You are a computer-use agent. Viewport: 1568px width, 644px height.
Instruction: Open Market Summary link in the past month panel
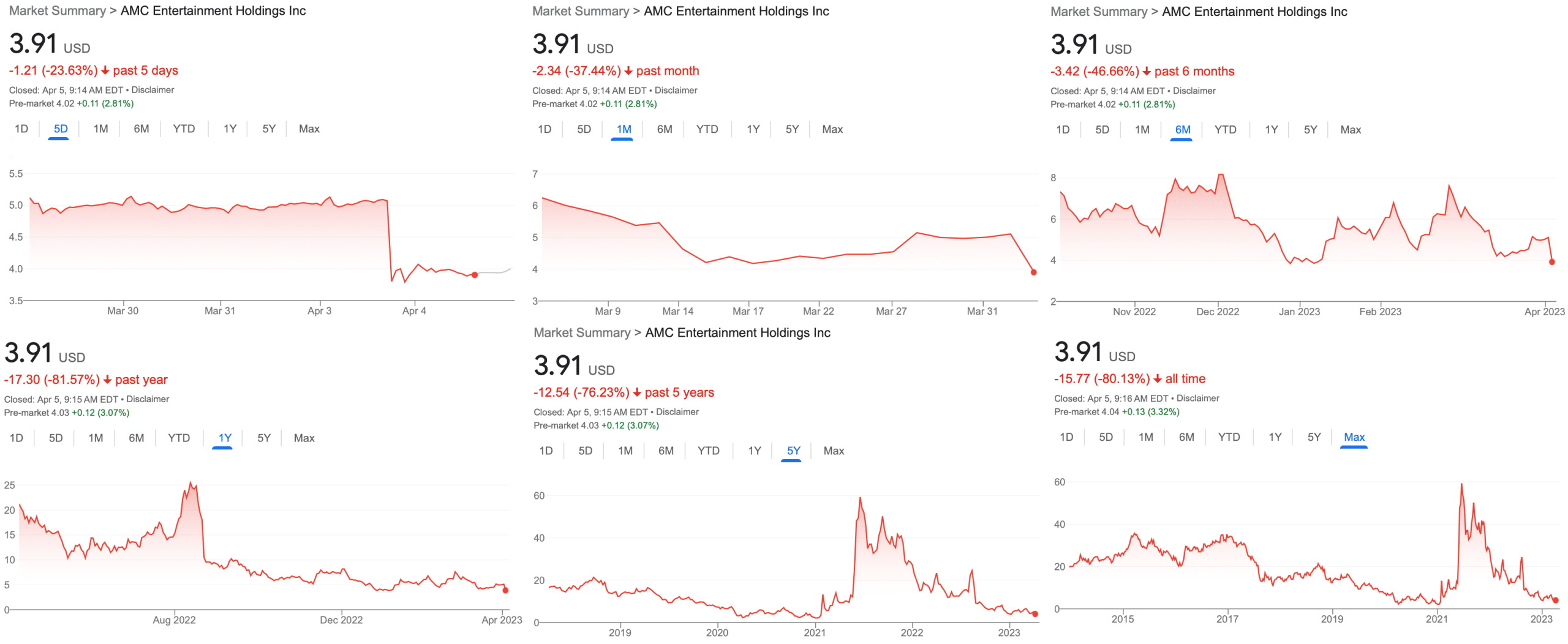point(581,12)
